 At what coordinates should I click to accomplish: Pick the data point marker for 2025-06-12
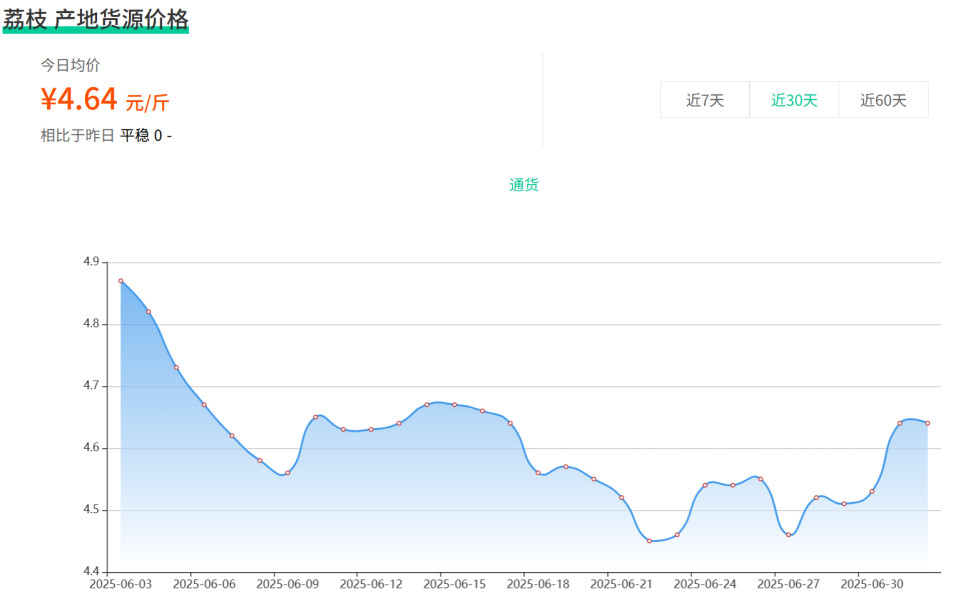(371, 429)
